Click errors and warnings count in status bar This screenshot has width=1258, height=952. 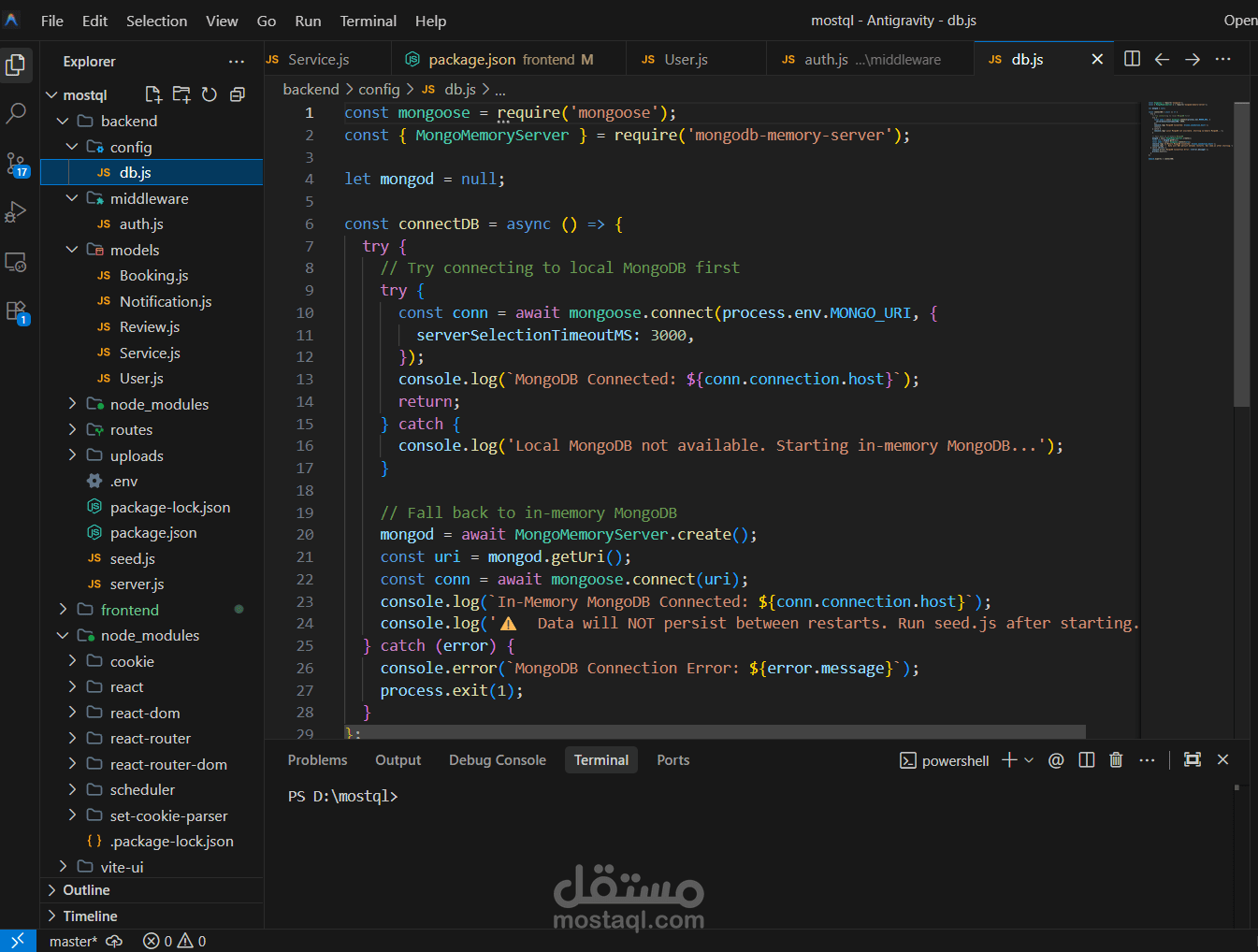tap(174, 941)
